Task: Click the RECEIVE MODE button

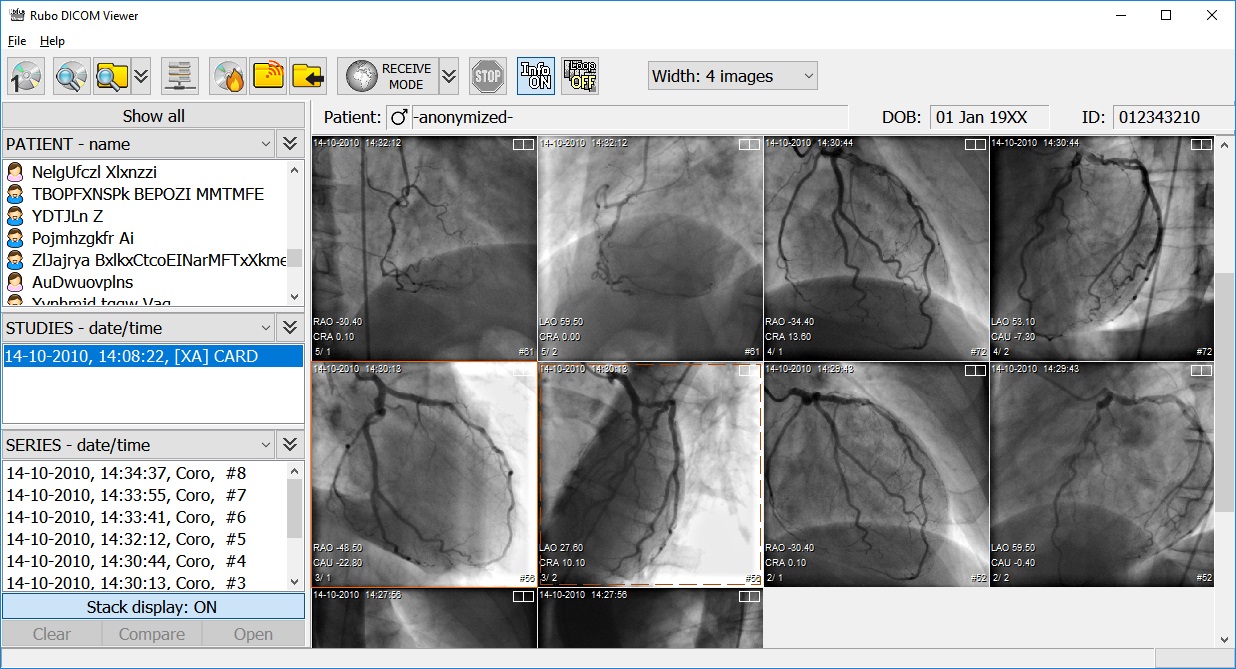Action: pos(388,76)
